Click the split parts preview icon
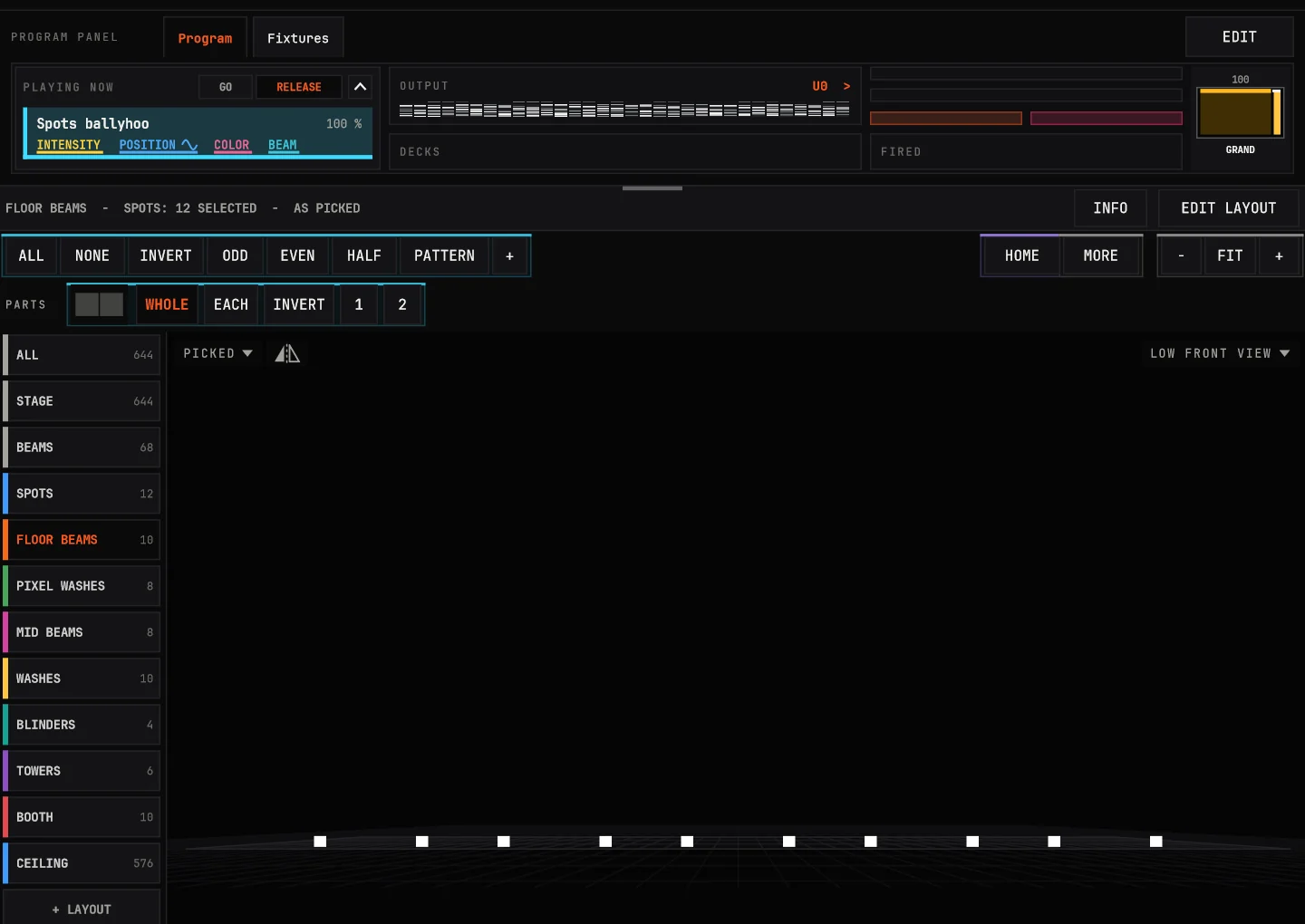 point(99,304)
